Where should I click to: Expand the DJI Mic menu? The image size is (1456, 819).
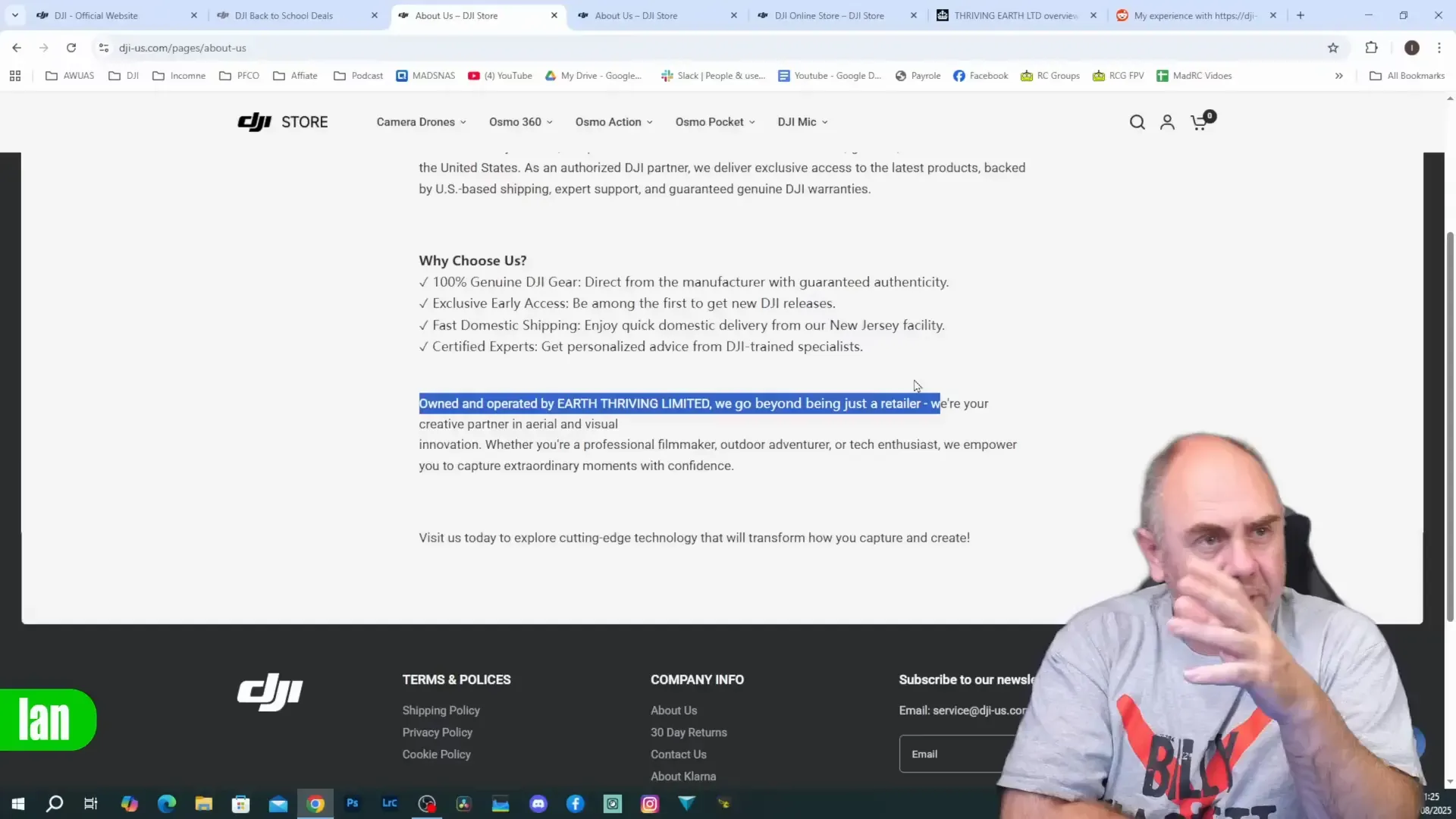[803, 122]
